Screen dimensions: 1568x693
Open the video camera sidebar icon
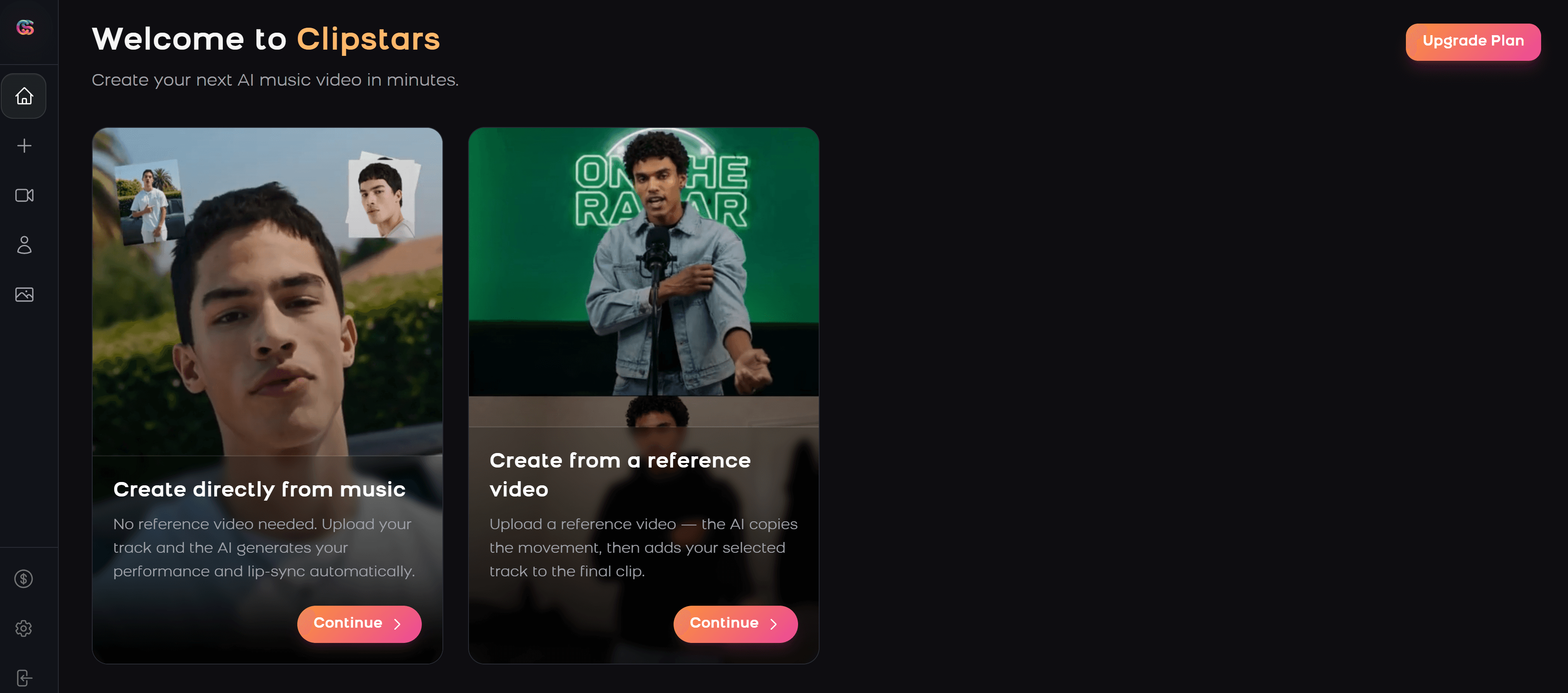(x=24, y=195)
